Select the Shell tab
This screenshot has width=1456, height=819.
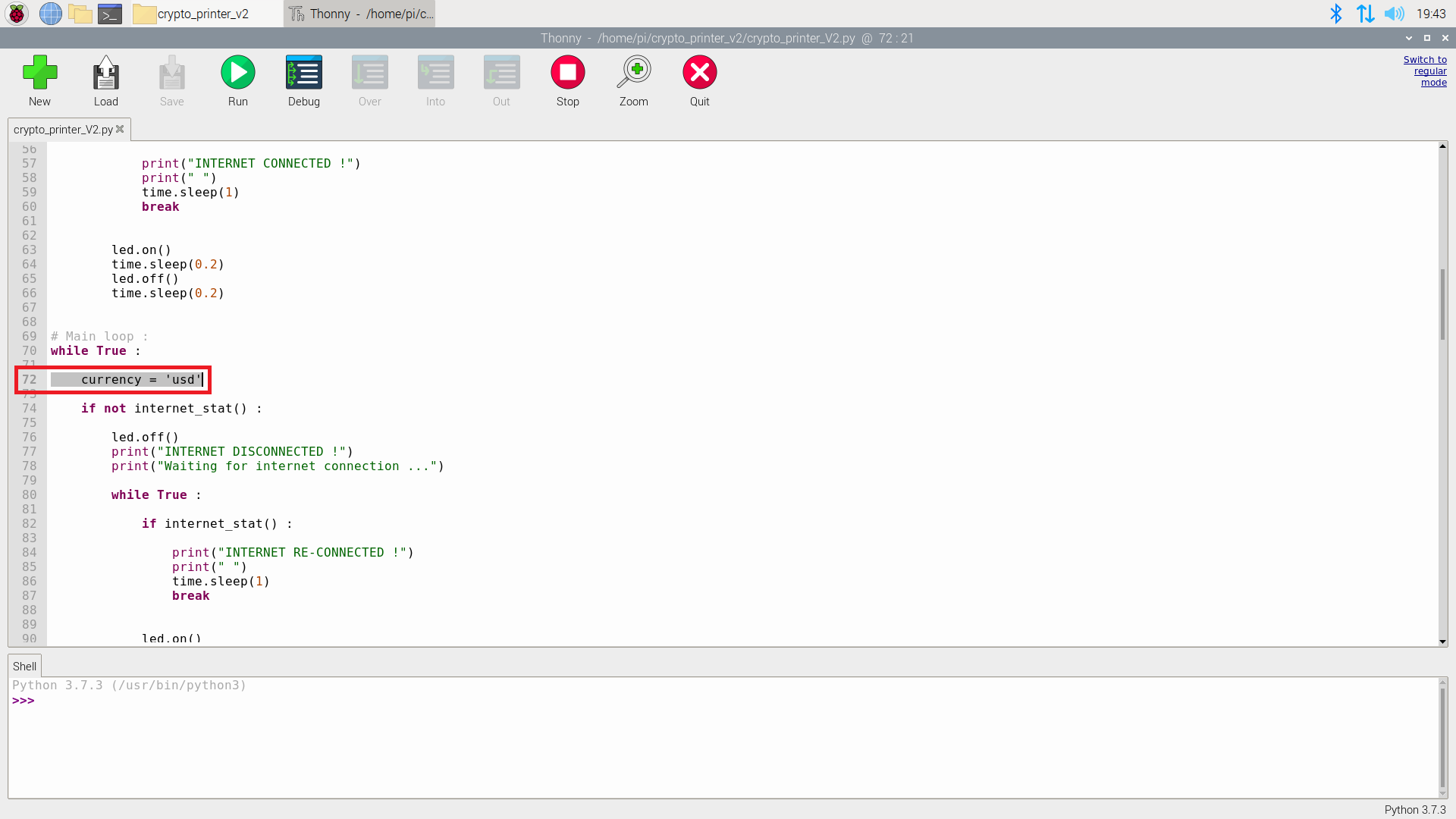pos(24,667)
